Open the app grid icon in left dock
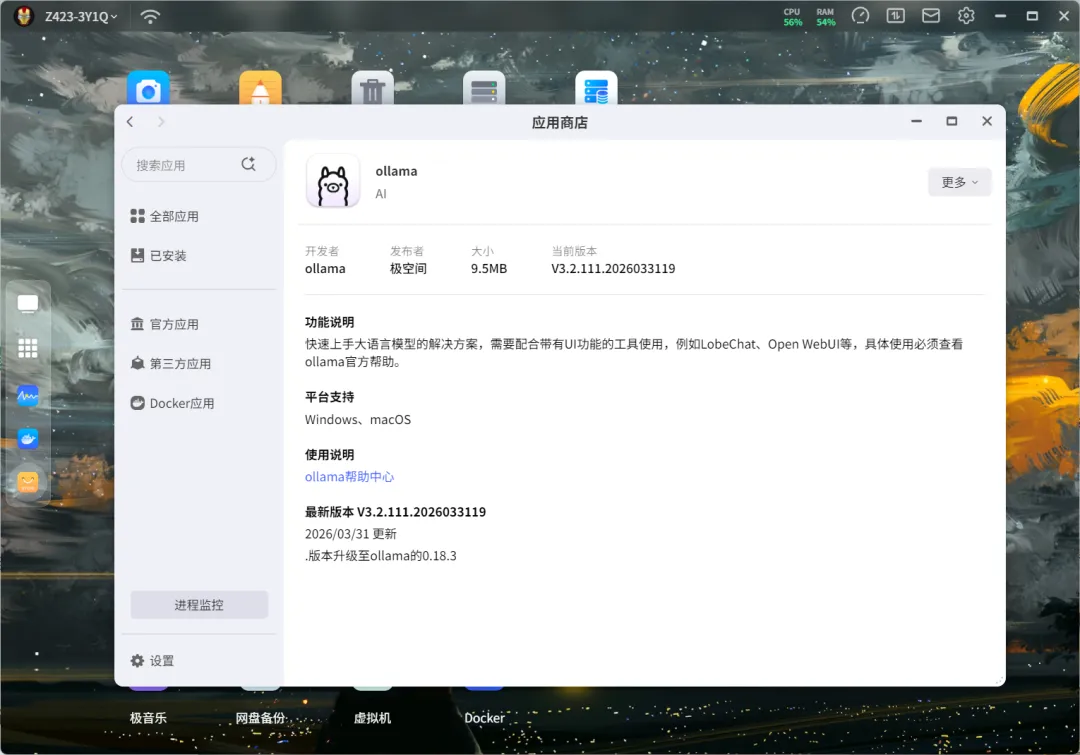This screenshot has height=755, width=1080. click(x=28, y=349)
